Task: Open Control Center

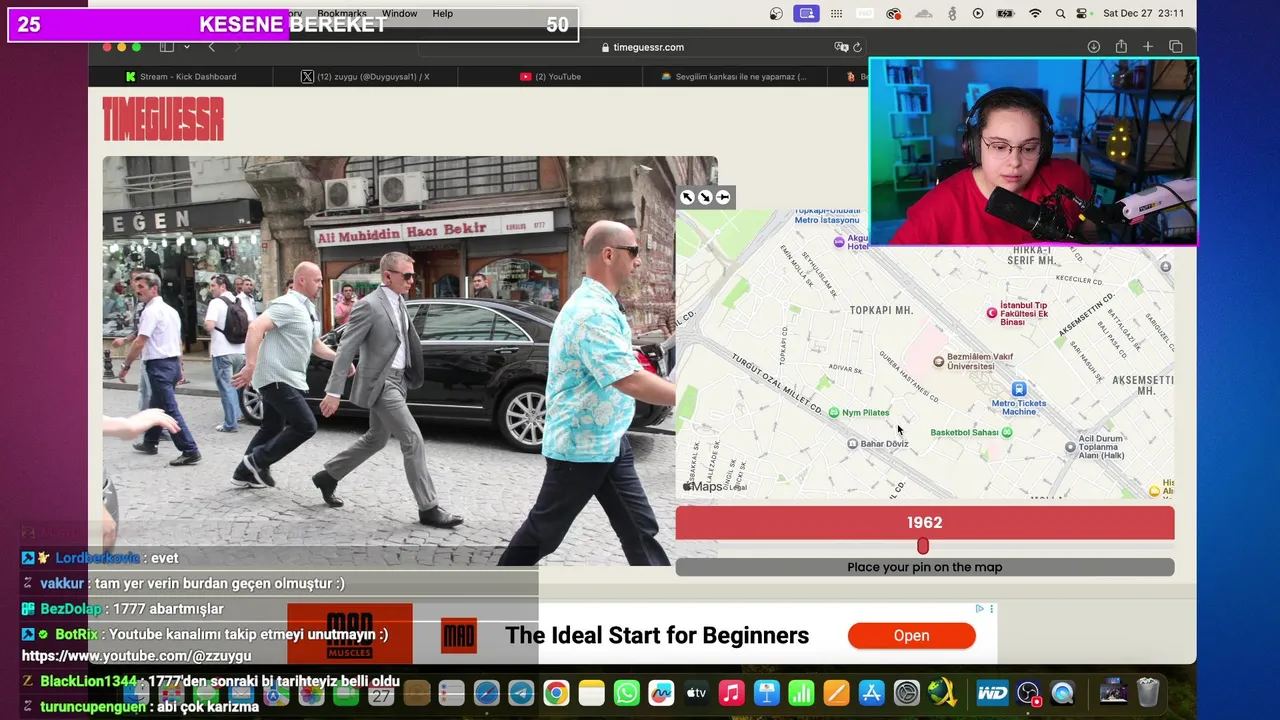Action: pos(1082,14)
